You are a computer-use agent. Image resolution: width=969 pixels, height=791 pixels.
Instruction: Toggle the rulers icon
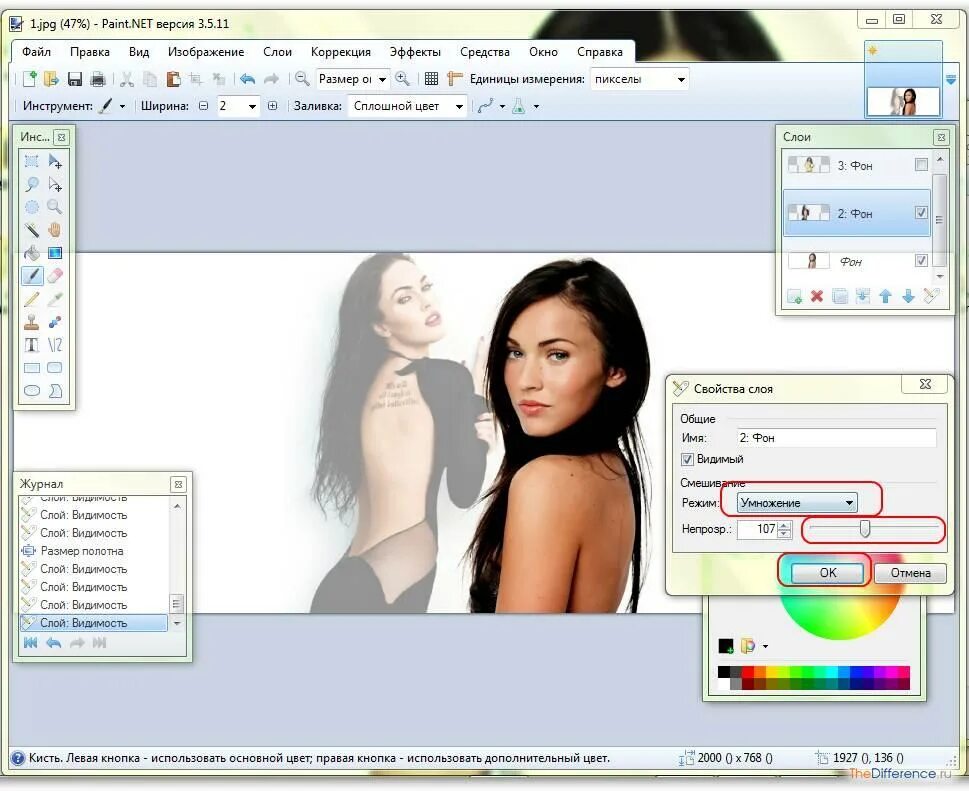point(455,79)
